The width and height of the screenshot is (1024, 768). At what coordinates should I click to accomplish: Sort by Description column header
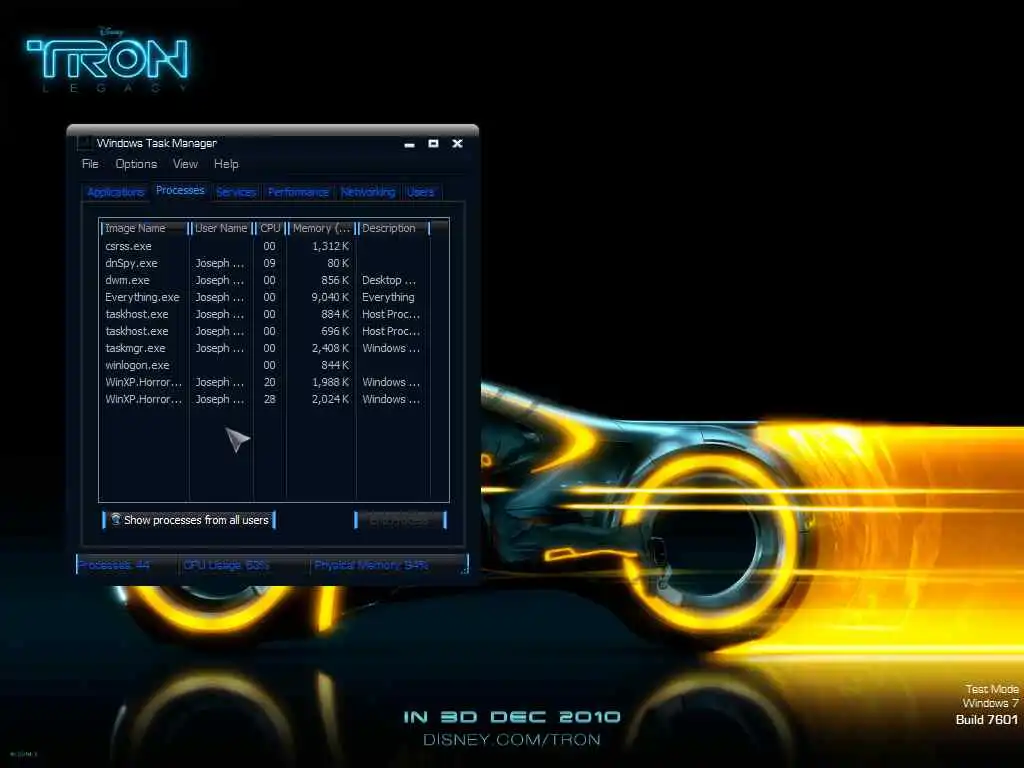pos(393,228)
